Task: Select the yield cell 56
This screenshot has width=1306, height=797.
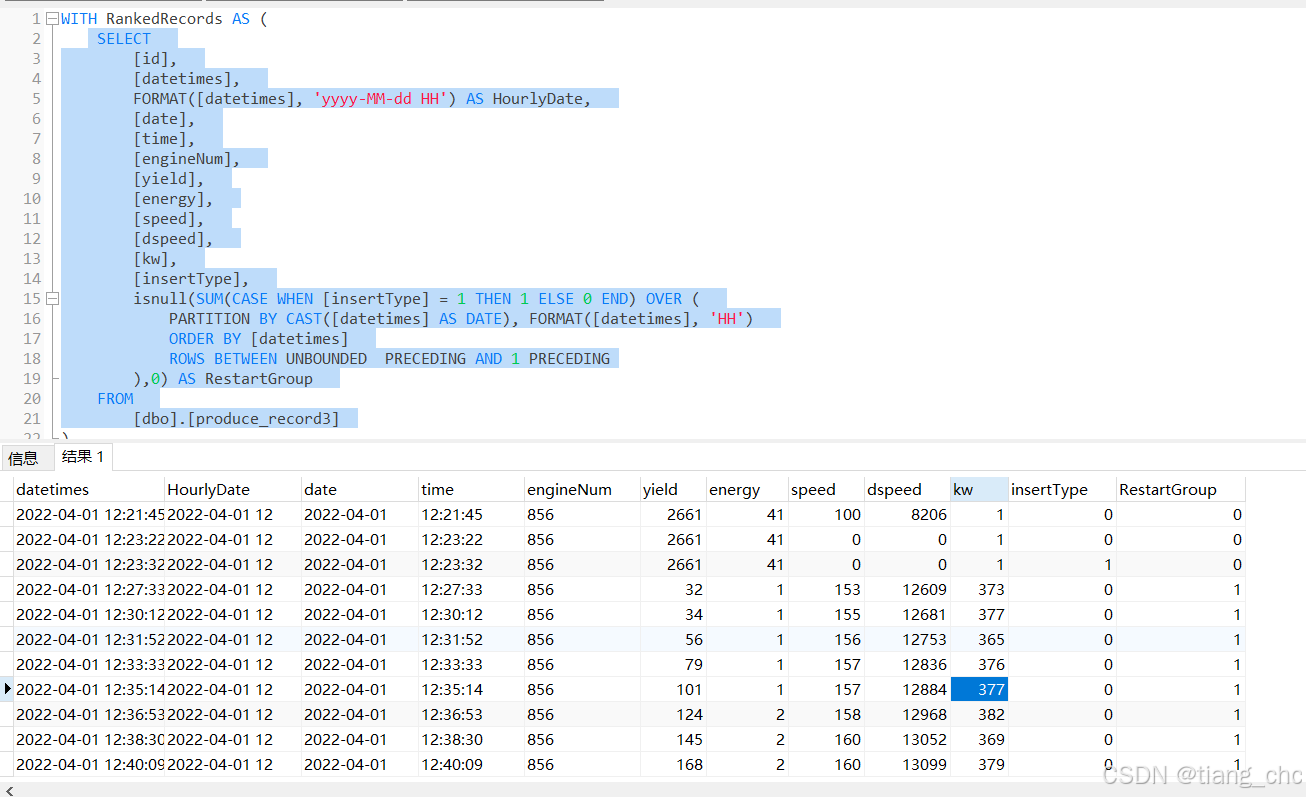Action: click(x=673, y=639)
